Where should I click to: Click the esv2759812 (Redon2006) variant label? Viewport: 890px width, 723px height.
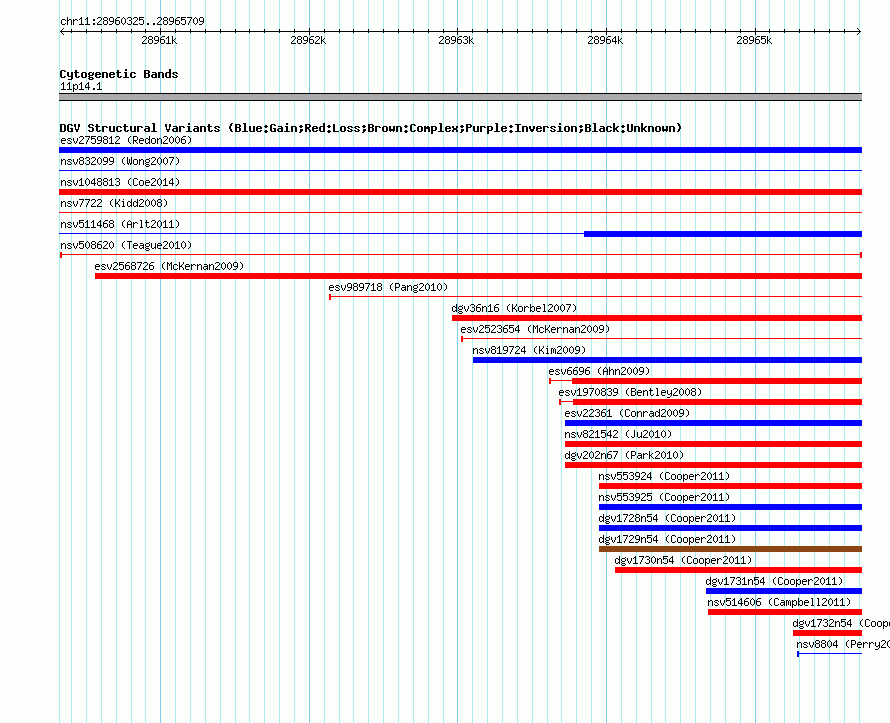126,140
